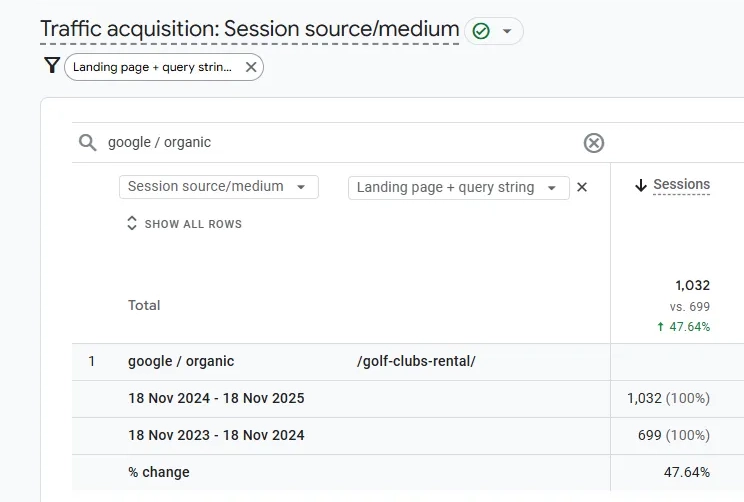Click the report title 'Traffic acquisition: Session source/medium'

click(x=250, y=29)
